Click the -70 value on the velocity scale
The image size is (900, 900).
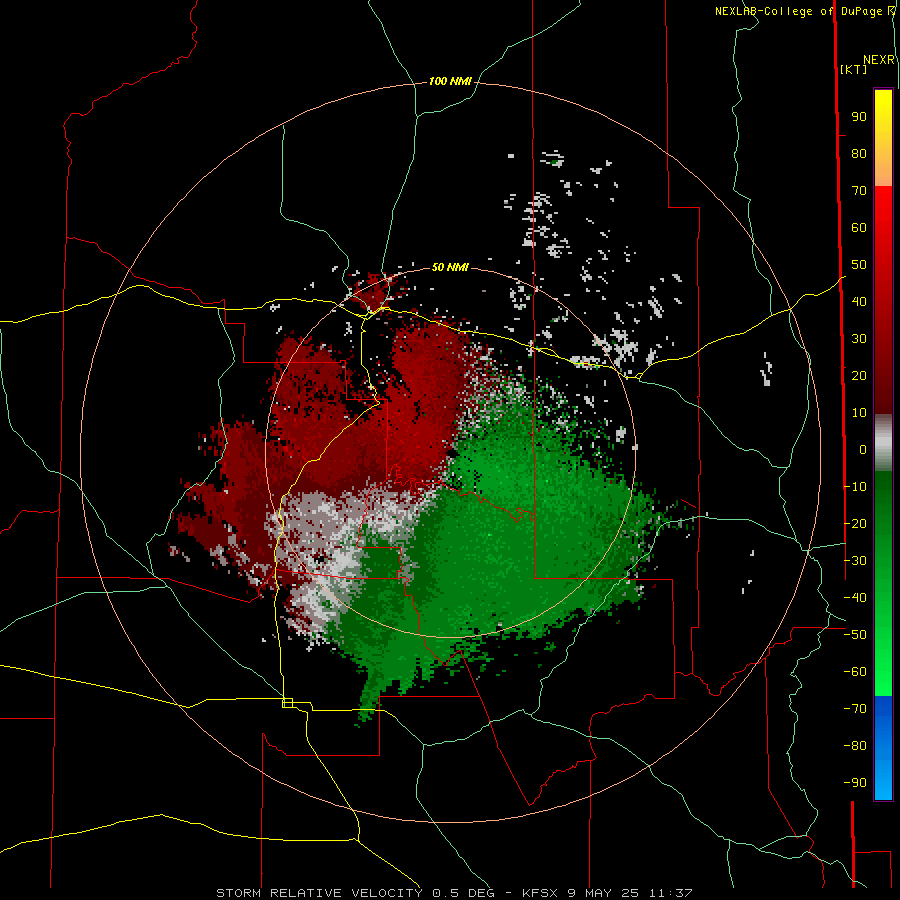click(855, 709)
